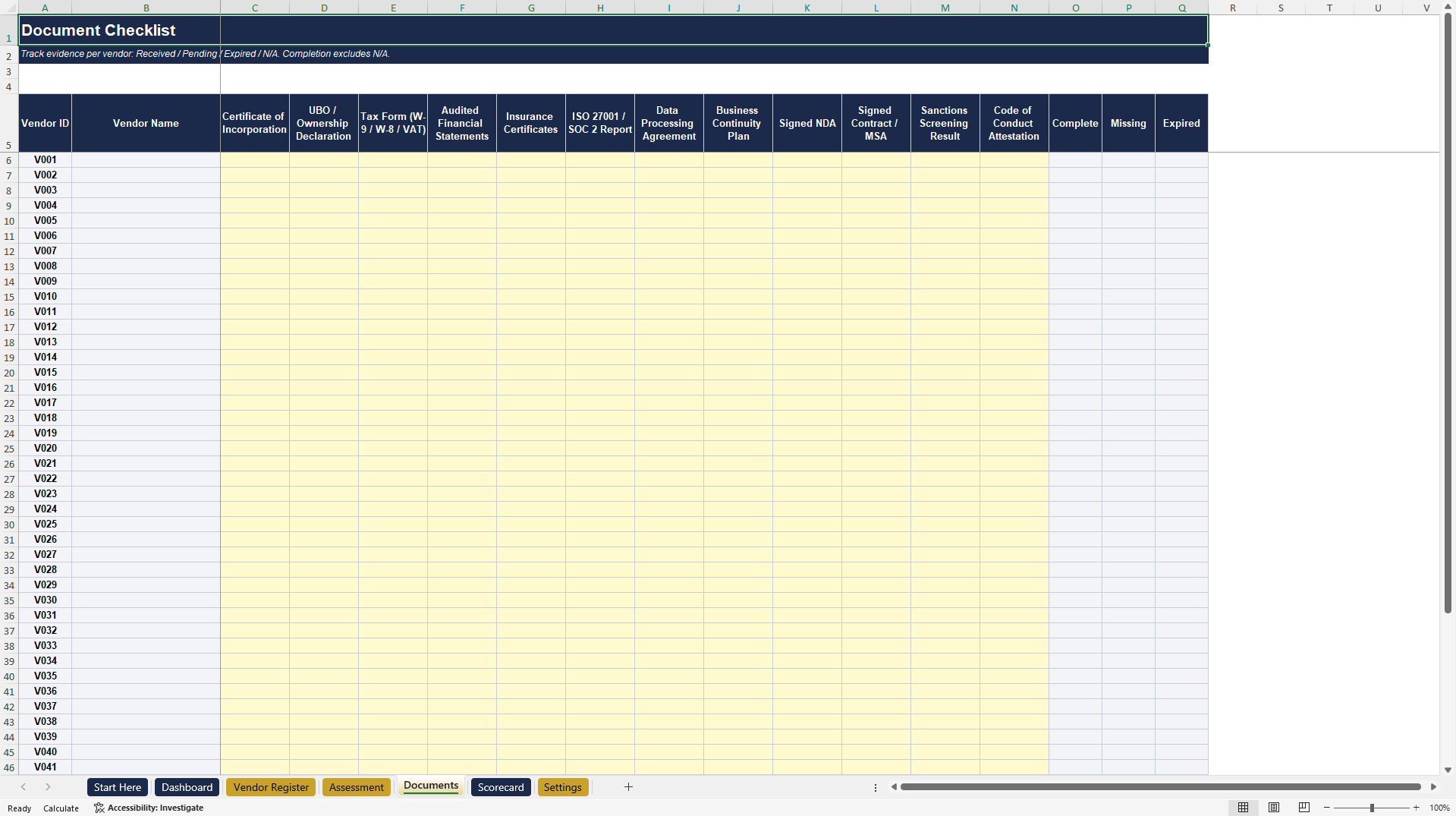Screen dimensions: 1456x816
Task: Switch to Assessment sheet tab
Action: pos(357,787)
